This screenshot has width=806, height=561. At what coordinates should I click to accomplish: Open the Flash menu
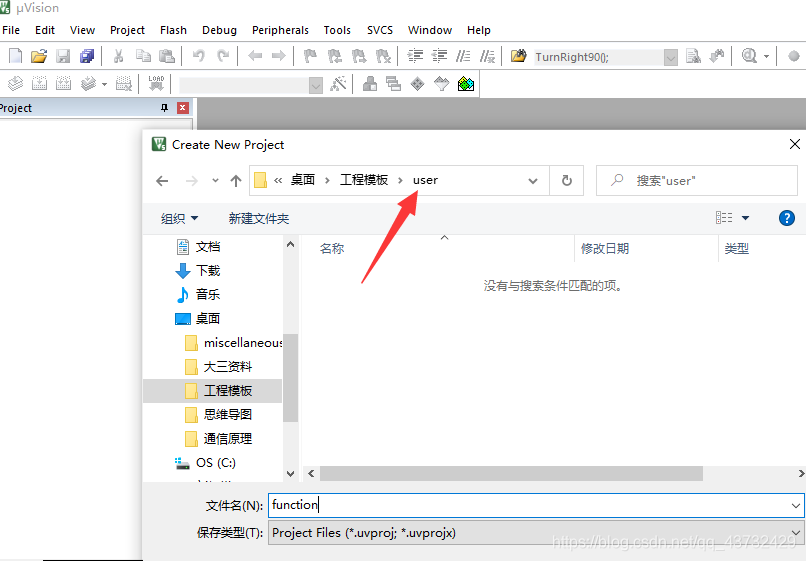tap(173, 30)
